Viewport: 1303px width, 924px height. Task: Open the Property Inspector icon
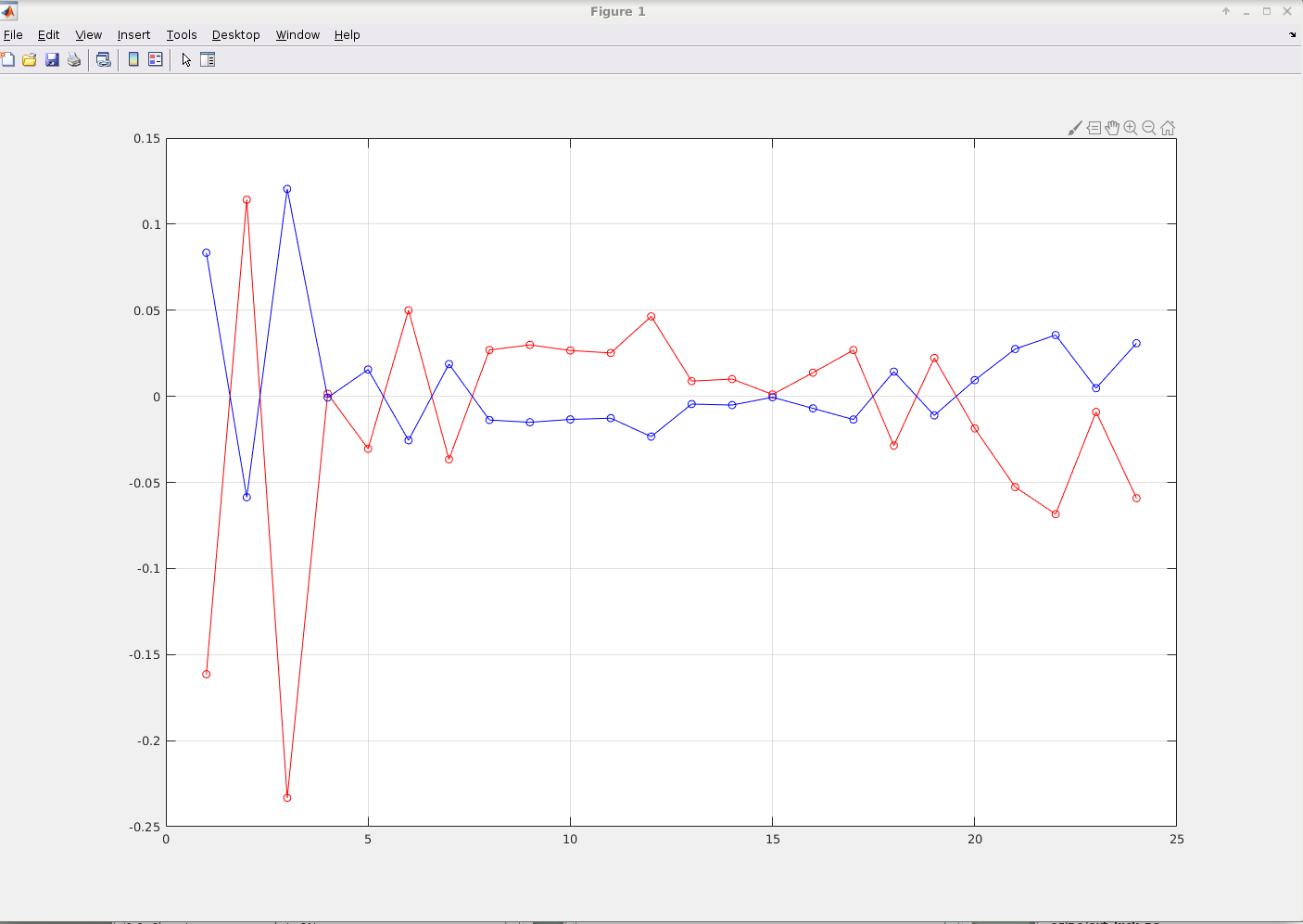pyautogui.click(x=208, y=59)
